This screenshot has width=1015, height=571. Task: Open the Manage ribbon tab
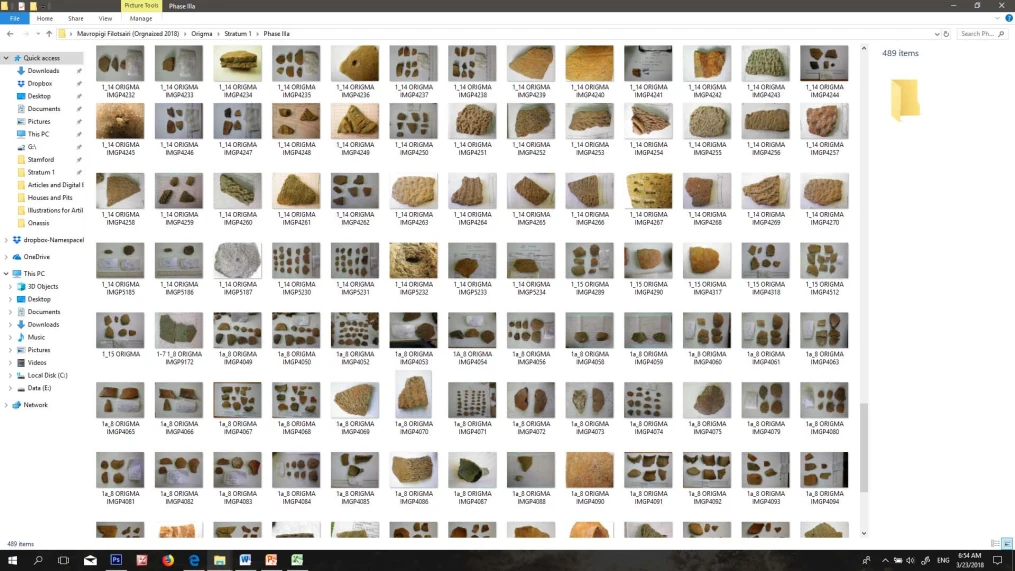point(140,19)
